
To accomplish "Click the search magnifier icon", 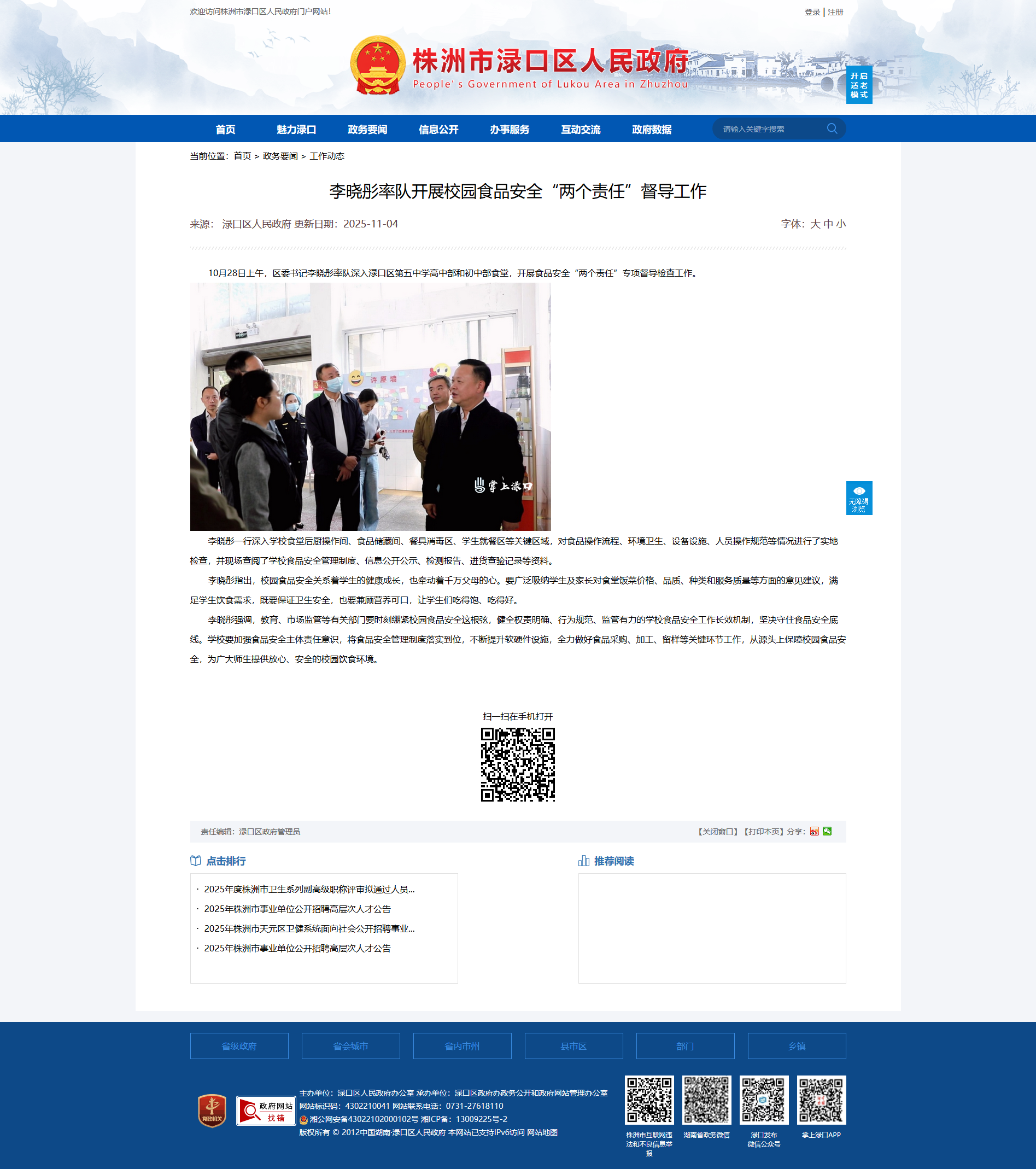I will click(x=832, y=128).
